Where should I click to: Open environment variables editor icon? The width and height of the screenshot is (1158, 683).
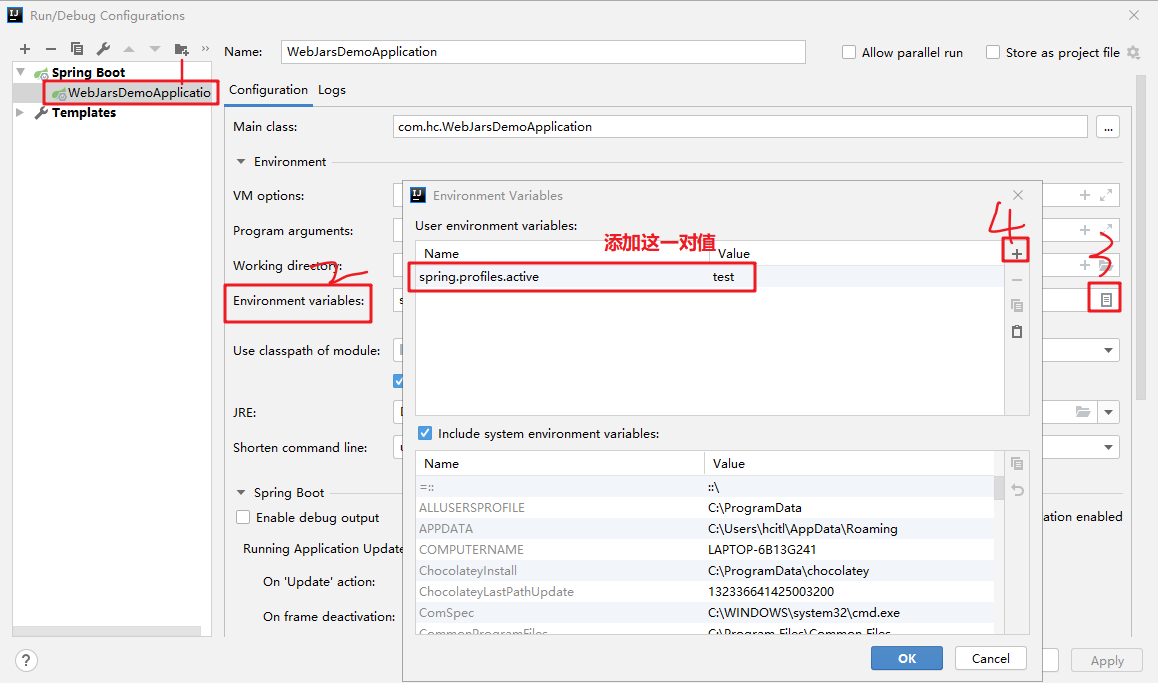point(1106,300)
